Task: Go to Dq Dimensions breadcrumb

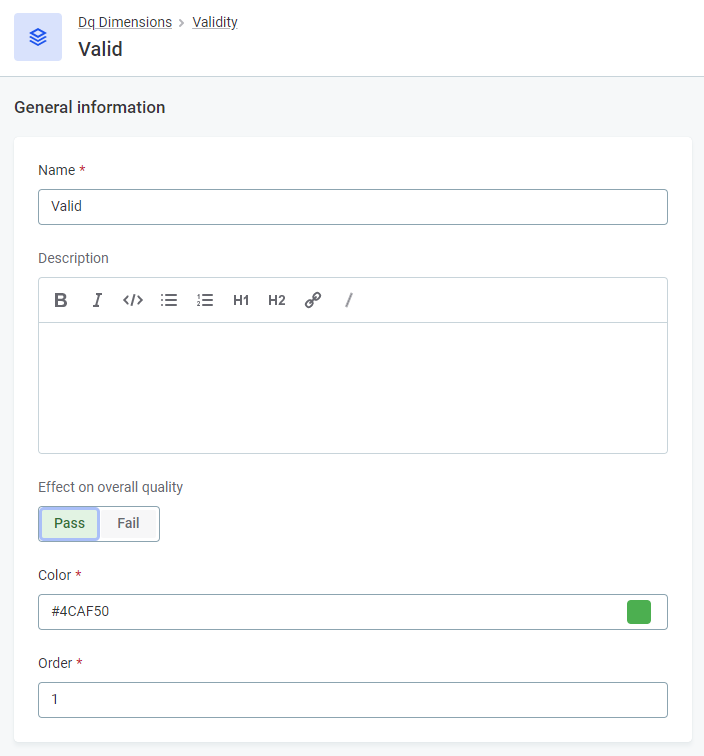Action: [x=125, y=22]
